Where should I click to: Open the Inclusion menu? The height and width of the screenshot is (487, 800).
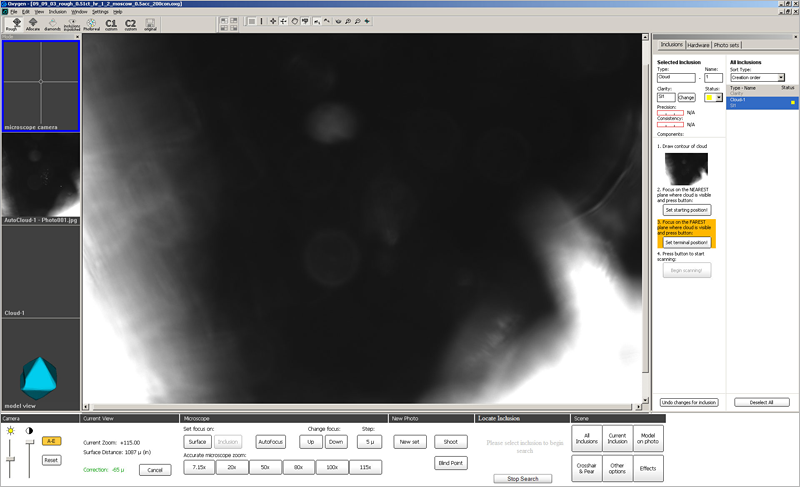57,11
